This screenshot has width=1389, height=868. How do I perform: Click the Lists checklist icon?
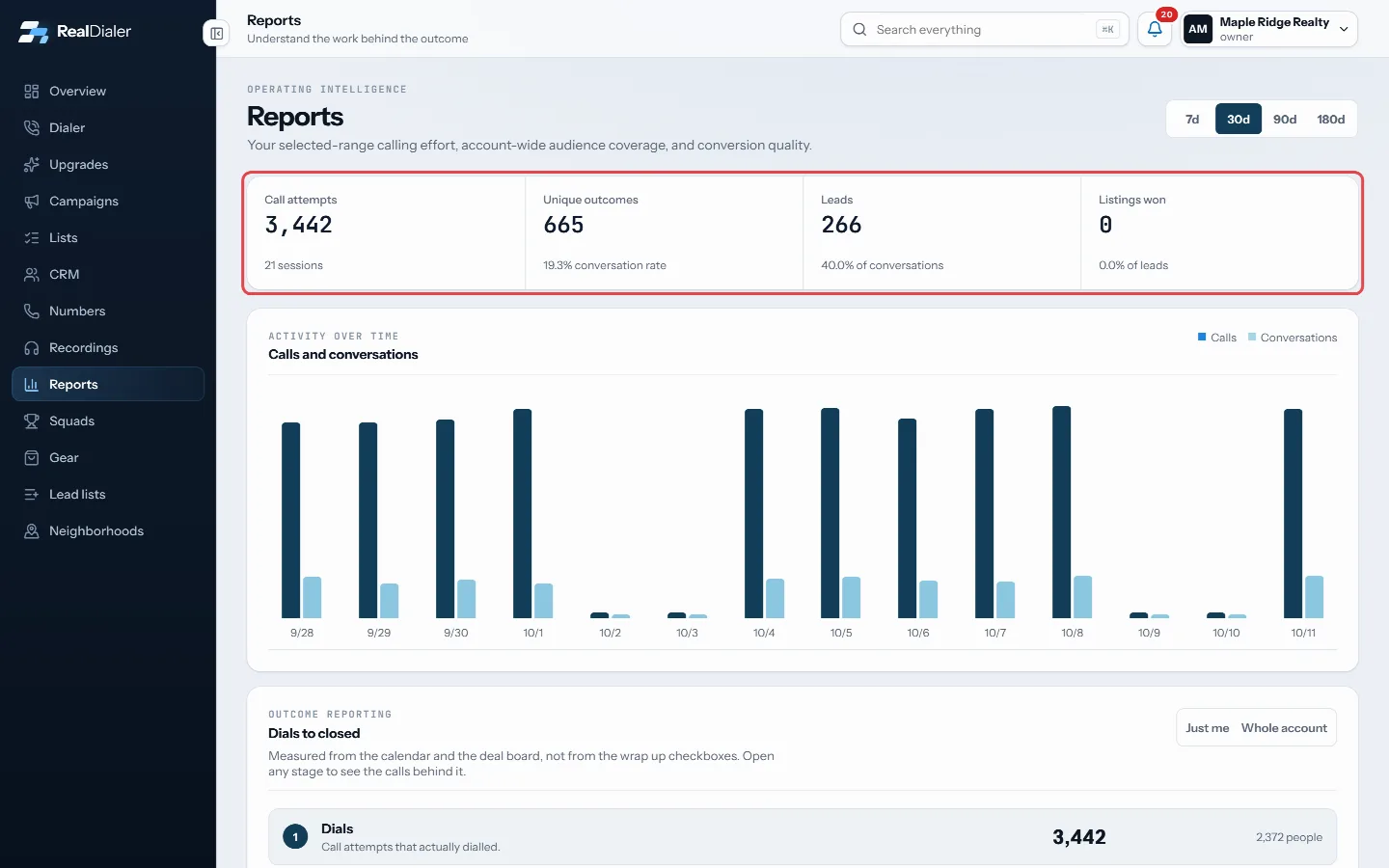pos(32,238)
